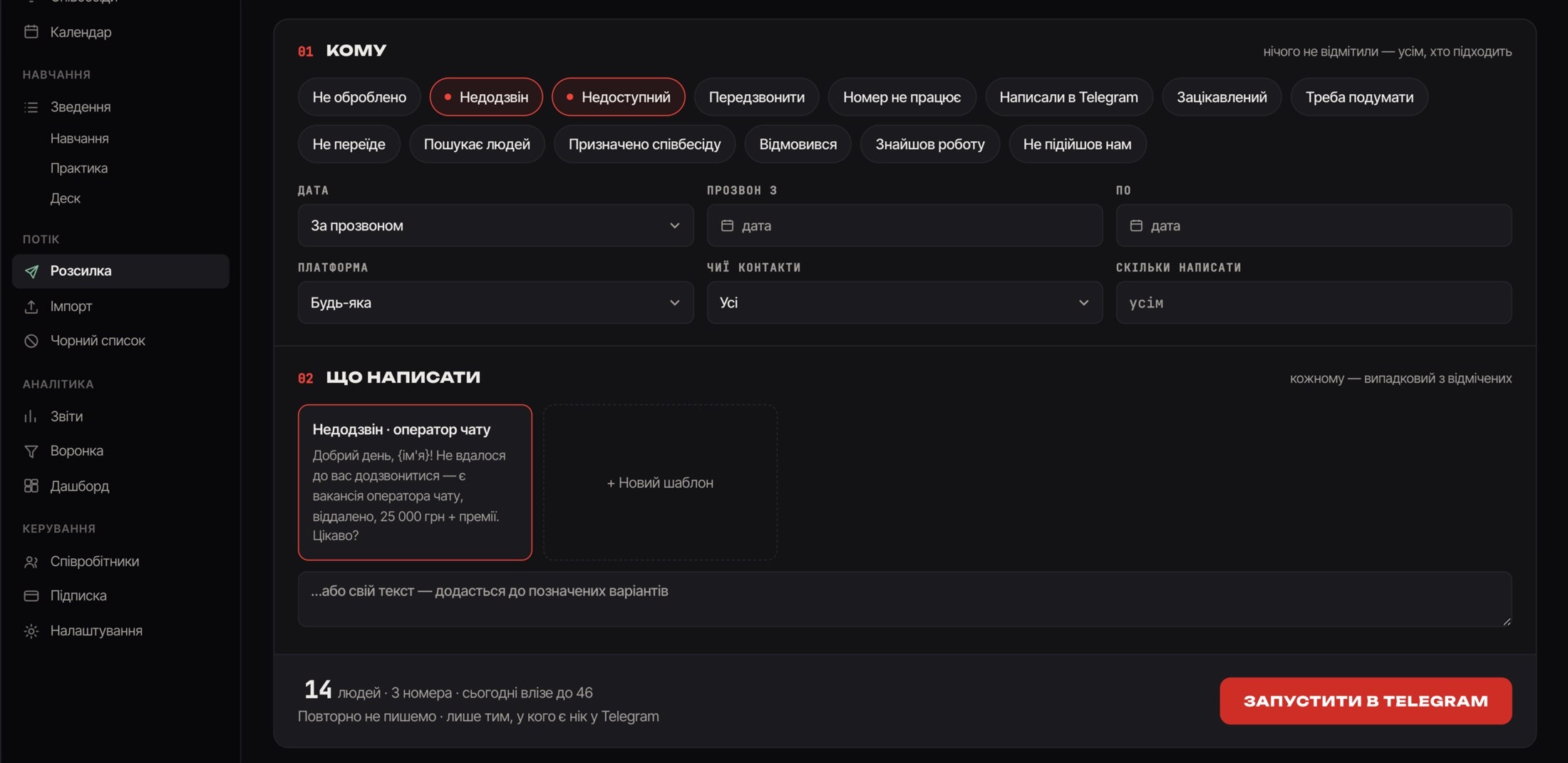Toggle the Не переїде status chip
This screenshot has width=1568, height=763.
pyautogui.click(x=349, y=144)
